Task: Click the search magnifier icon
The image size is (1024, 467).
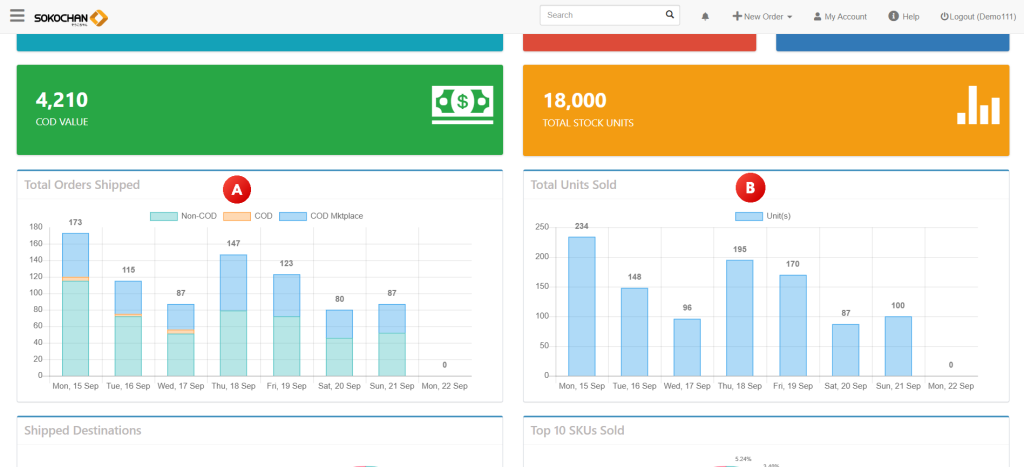Action: click(x=669, y=15)
